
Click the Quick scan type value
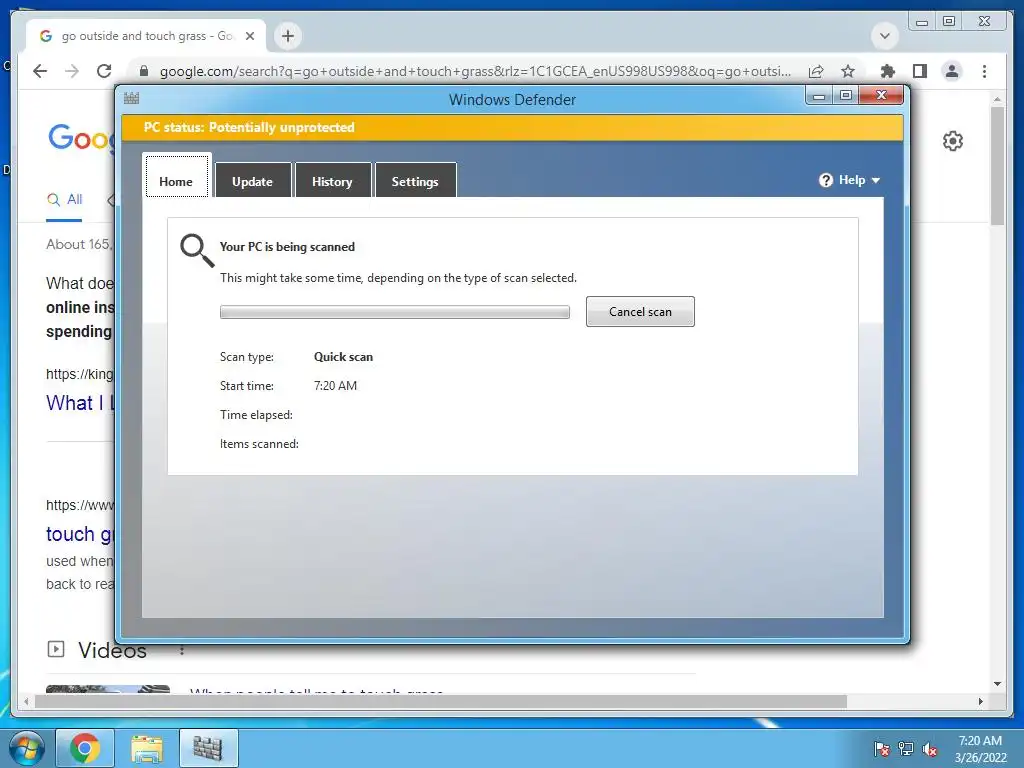(344, 357)
